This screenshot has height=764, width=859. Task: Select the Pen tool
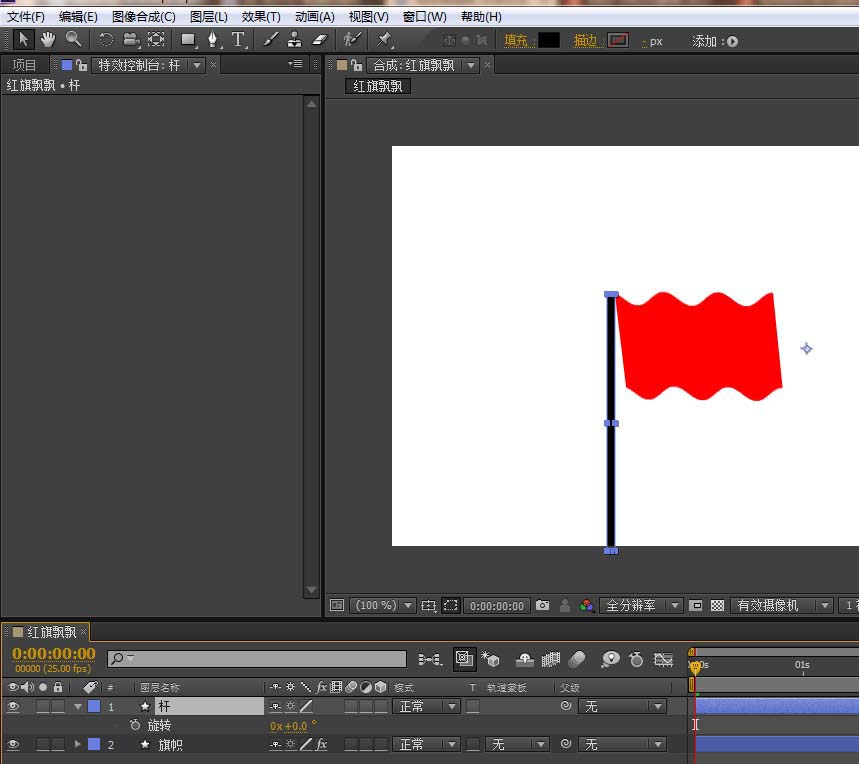point(213,39)
